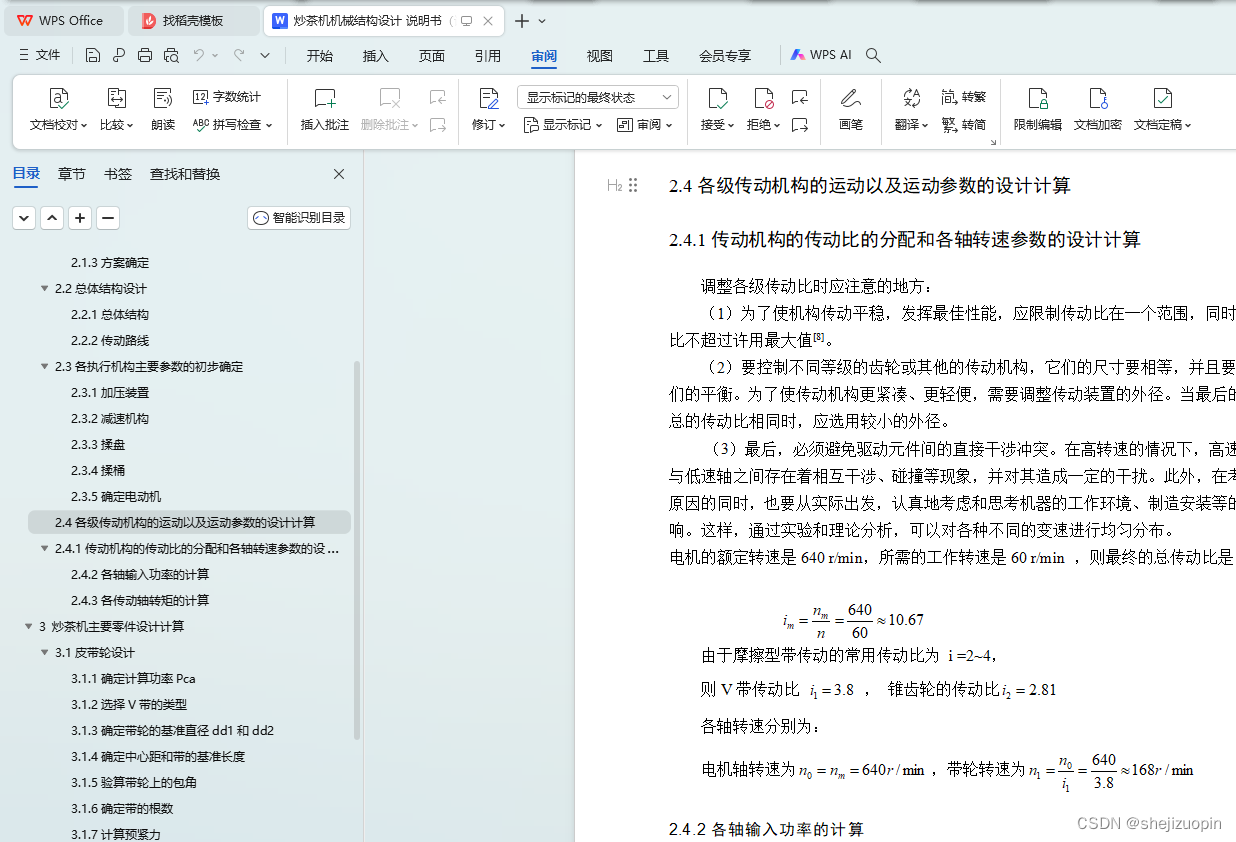1236x842 pixels.
Task: Click the minus button in outline pane
Action: tap(108, 218)
